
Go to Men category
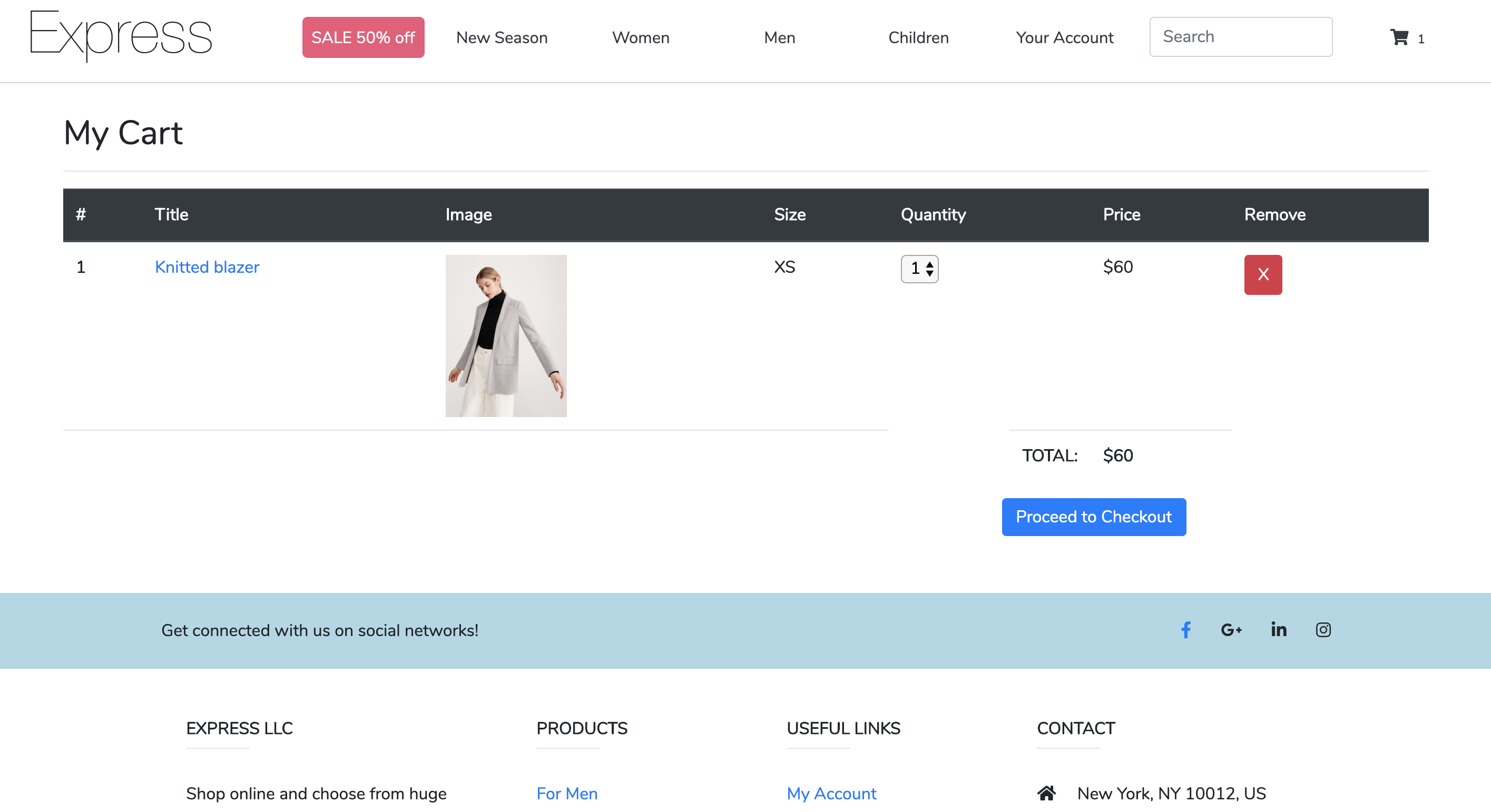click(779, 37)
